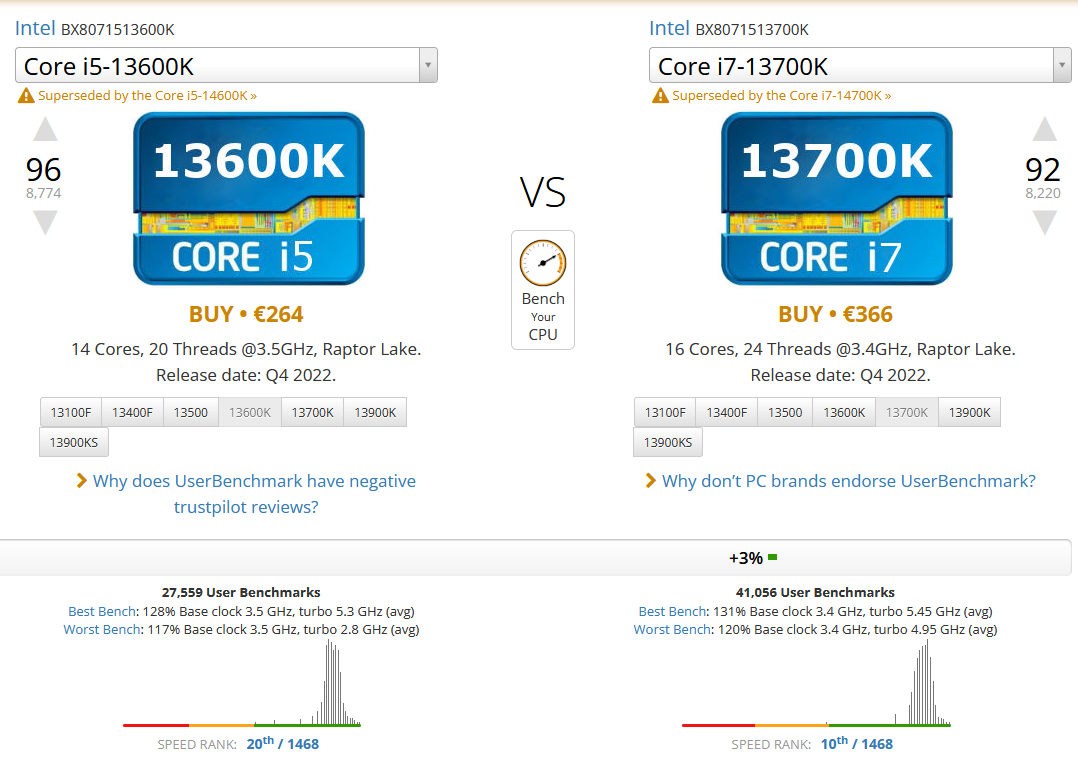Open the Core i7-13700K dropdown
The image size is (1078, 762).
tap(1062, 66)
